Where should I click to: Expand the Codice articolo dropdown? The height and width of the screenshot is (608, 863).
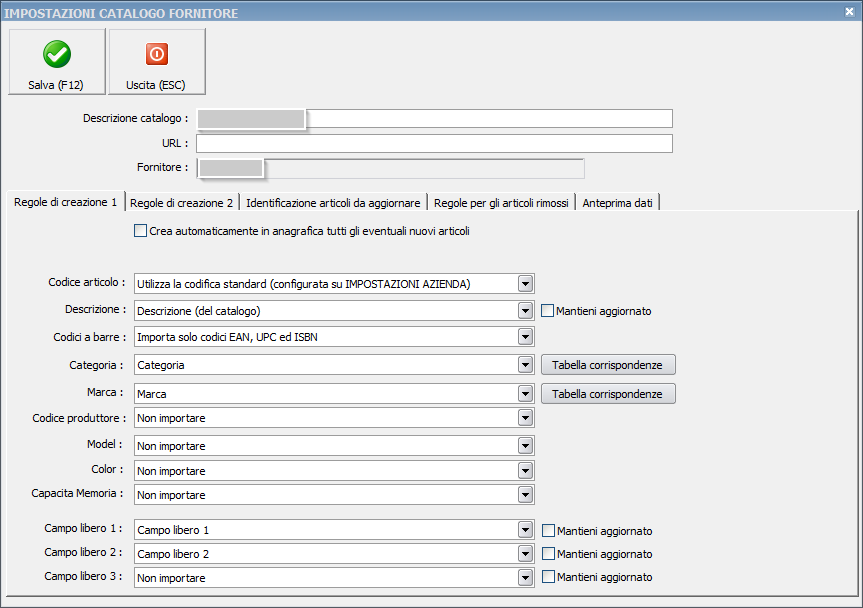[526, 284]
